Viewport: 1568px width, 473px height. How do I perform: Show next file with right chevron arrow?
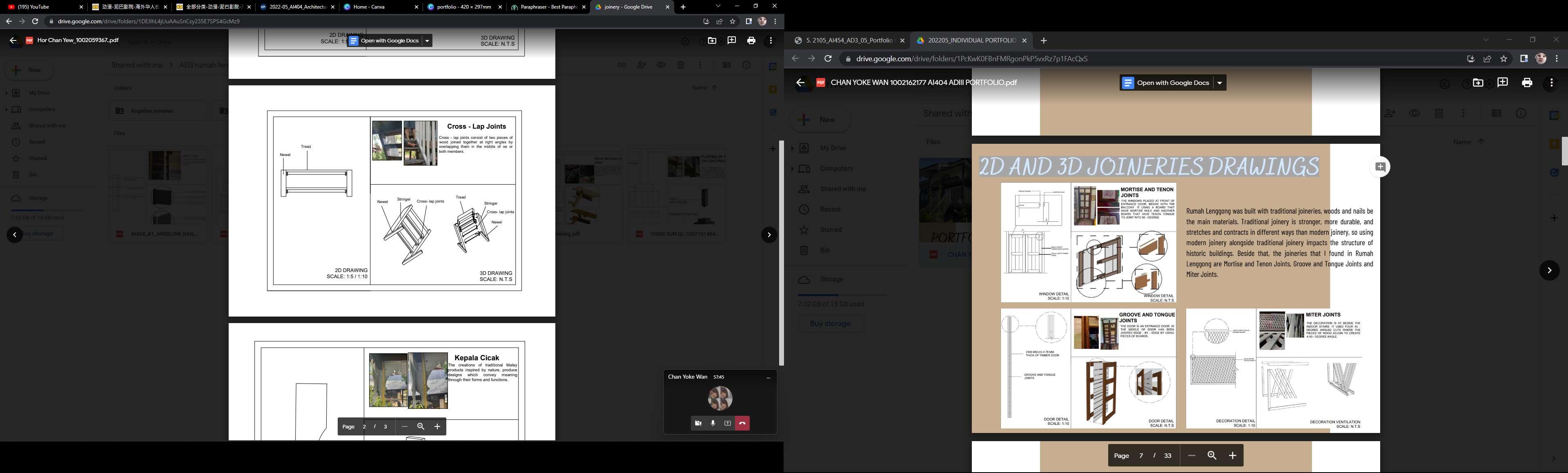tap(1549, 270)
